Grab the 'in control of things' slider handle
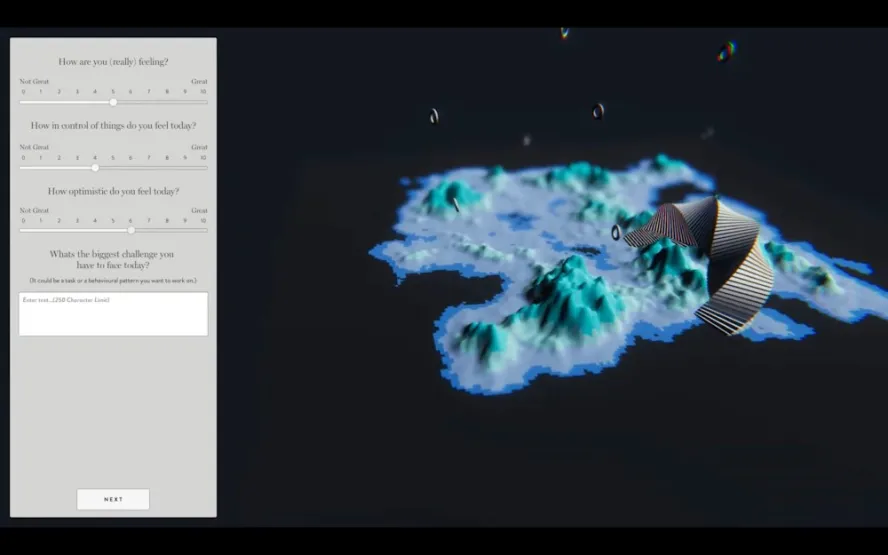This screenshot has height=555, width=888. [x=95, y=167]
